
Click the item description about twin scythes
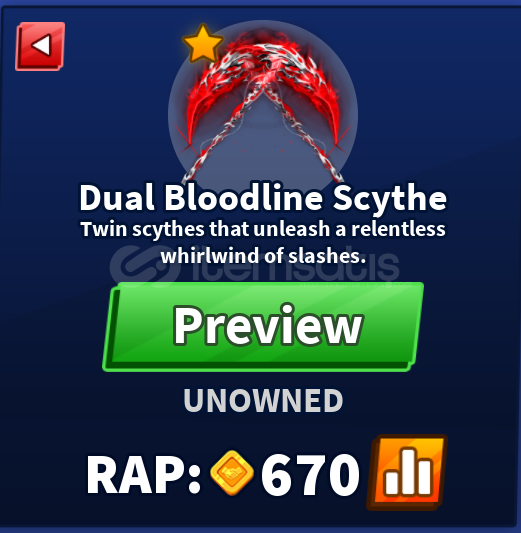(263, 242)
